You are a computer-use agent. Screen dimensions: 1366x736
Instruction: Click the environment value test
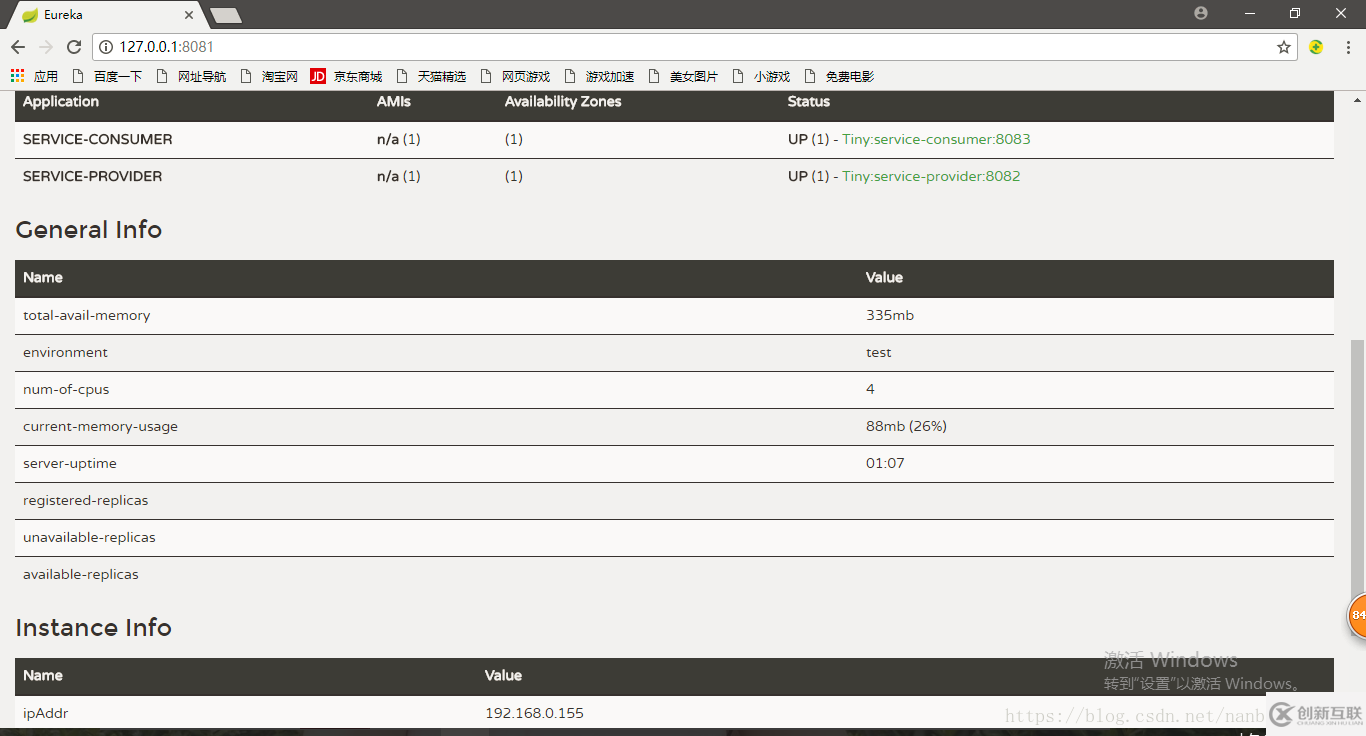coord(879,352)
